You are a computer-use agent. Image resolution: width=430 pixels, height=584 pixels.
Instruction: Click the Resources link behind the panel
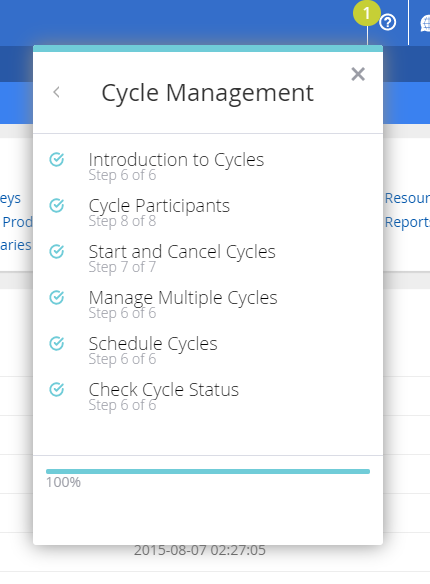(x=407, y=198)
